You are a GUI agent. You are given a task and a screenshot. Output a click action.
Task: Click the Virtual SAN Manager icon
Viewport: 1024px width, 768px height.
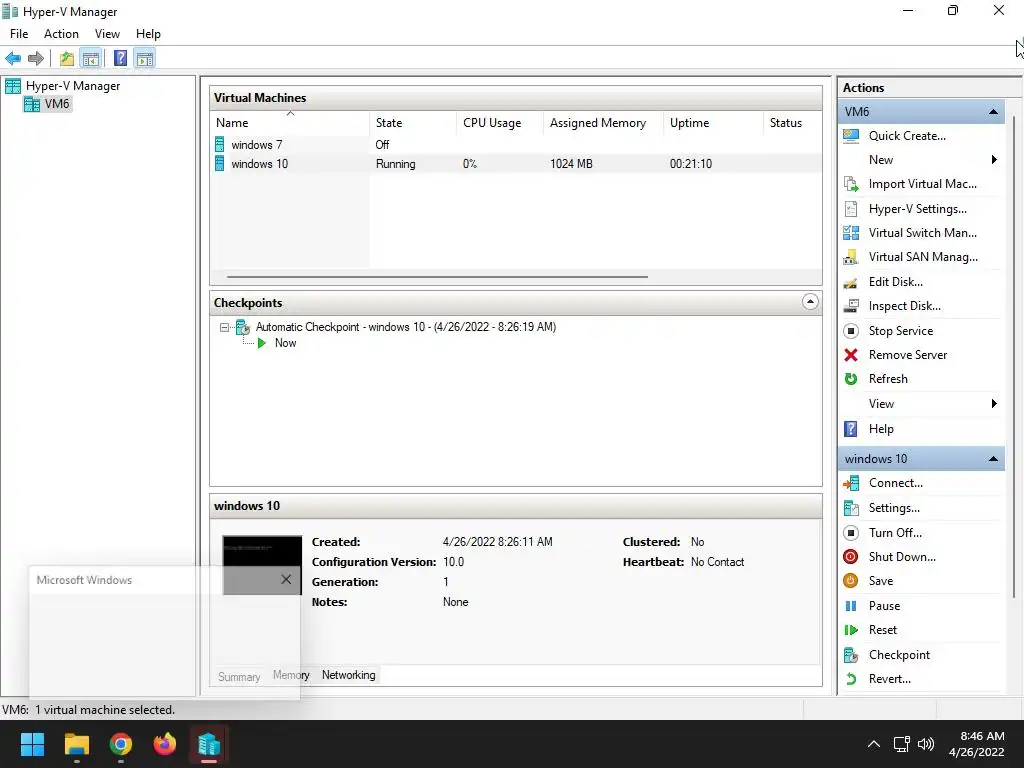tap(851, 257)
